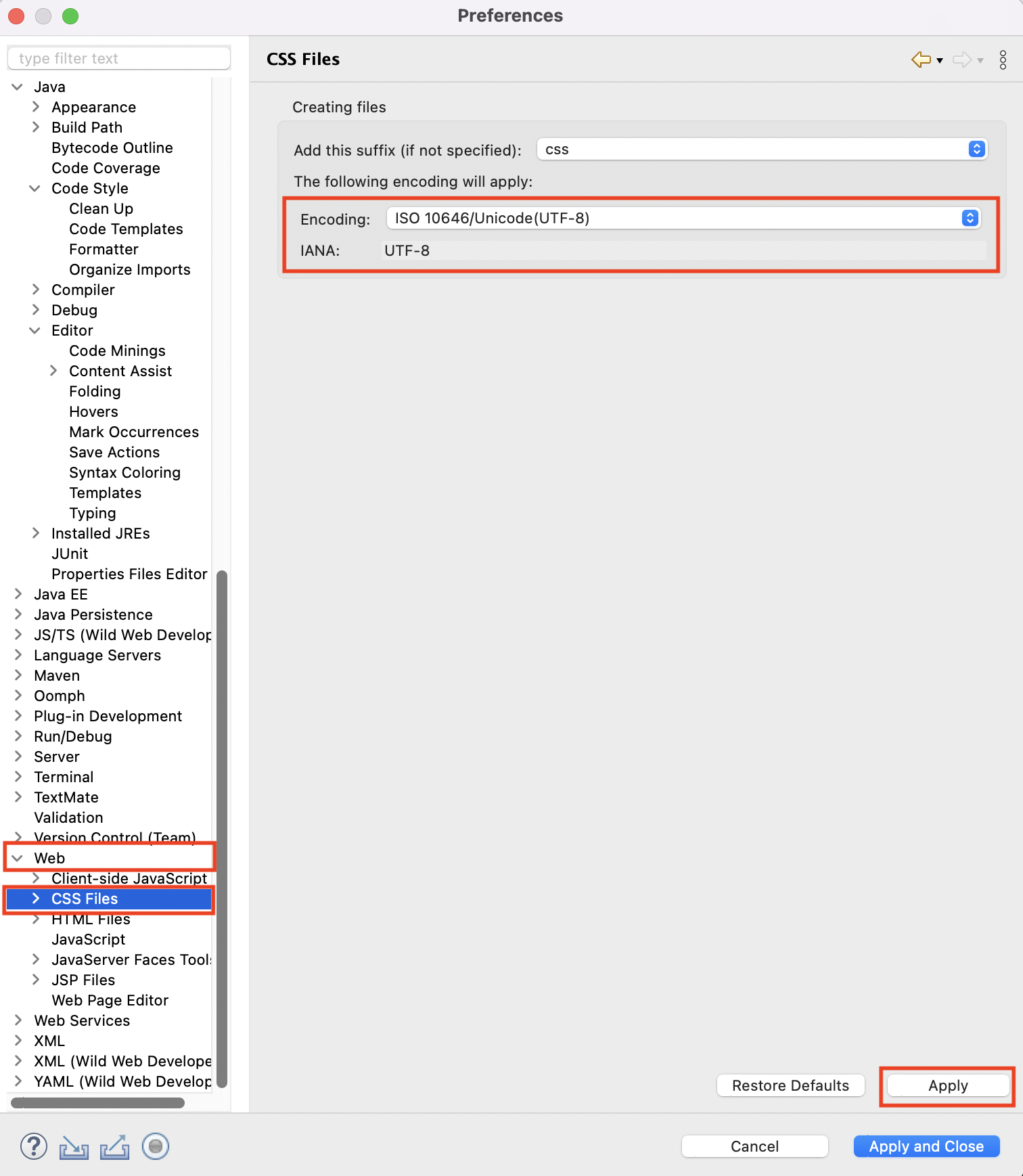Expand the CSS Files node

(36, 899)
